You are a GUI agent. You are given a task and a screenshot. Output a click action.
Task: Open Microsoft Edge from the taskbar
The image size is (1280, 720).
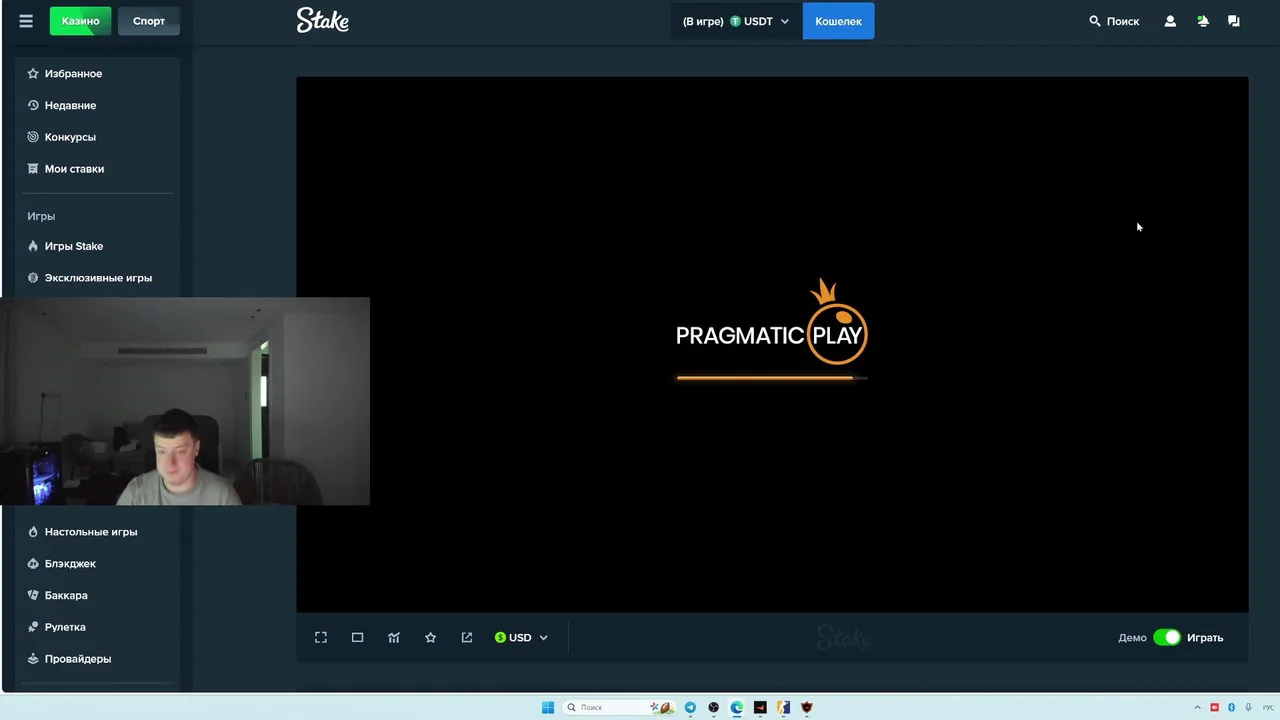click(737, 707)
